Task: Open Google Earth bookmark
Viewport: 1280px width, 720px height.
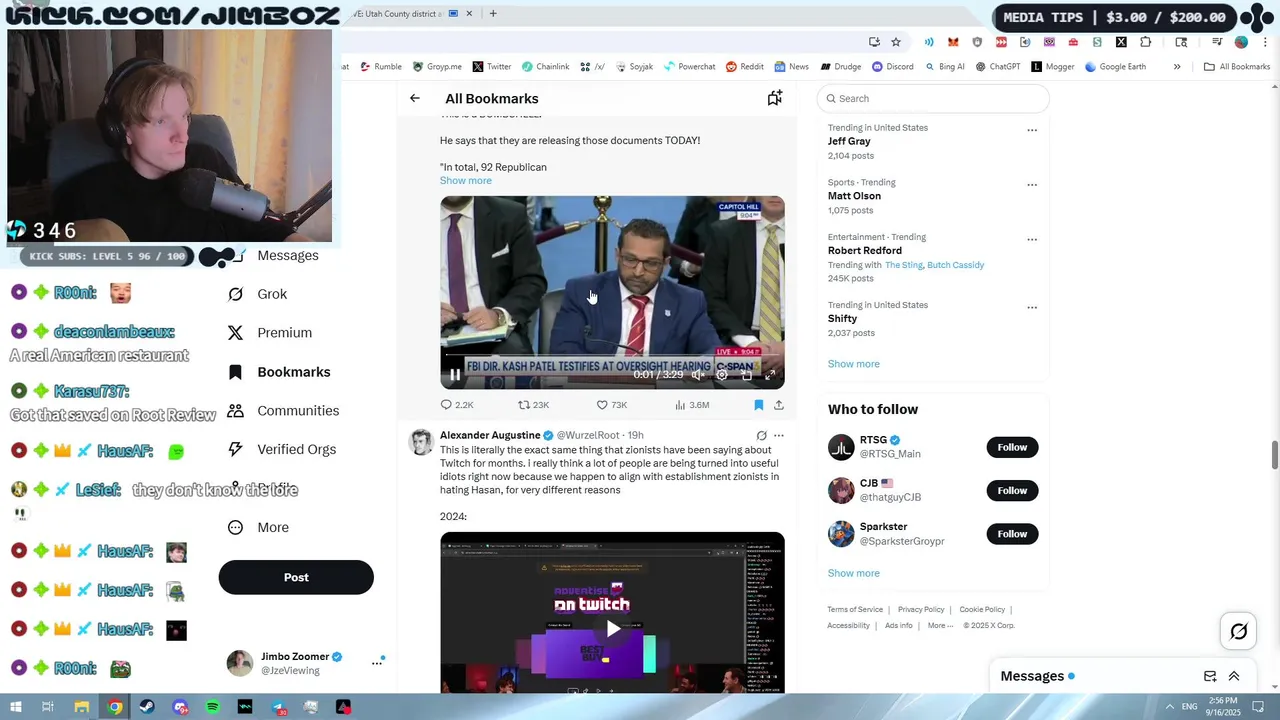Action: pos(1115,67)
